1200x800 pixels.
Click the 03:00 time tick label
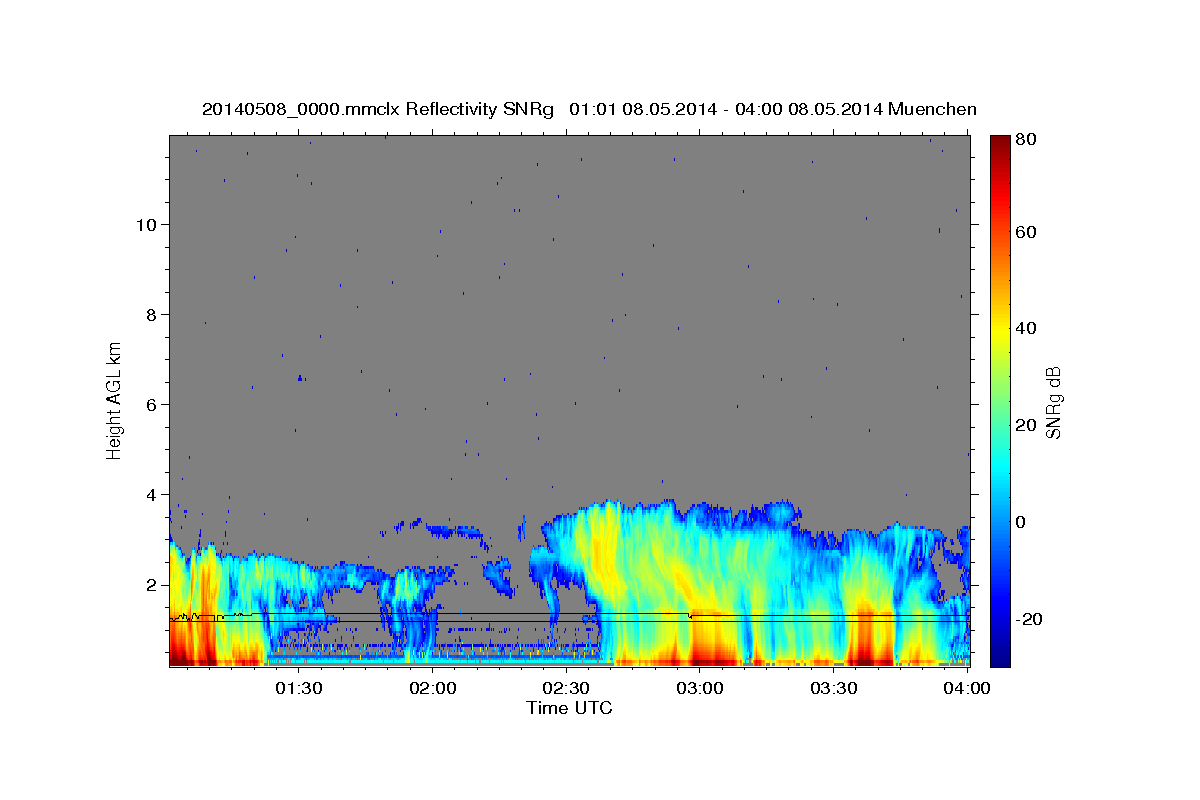tap(700, 689)
